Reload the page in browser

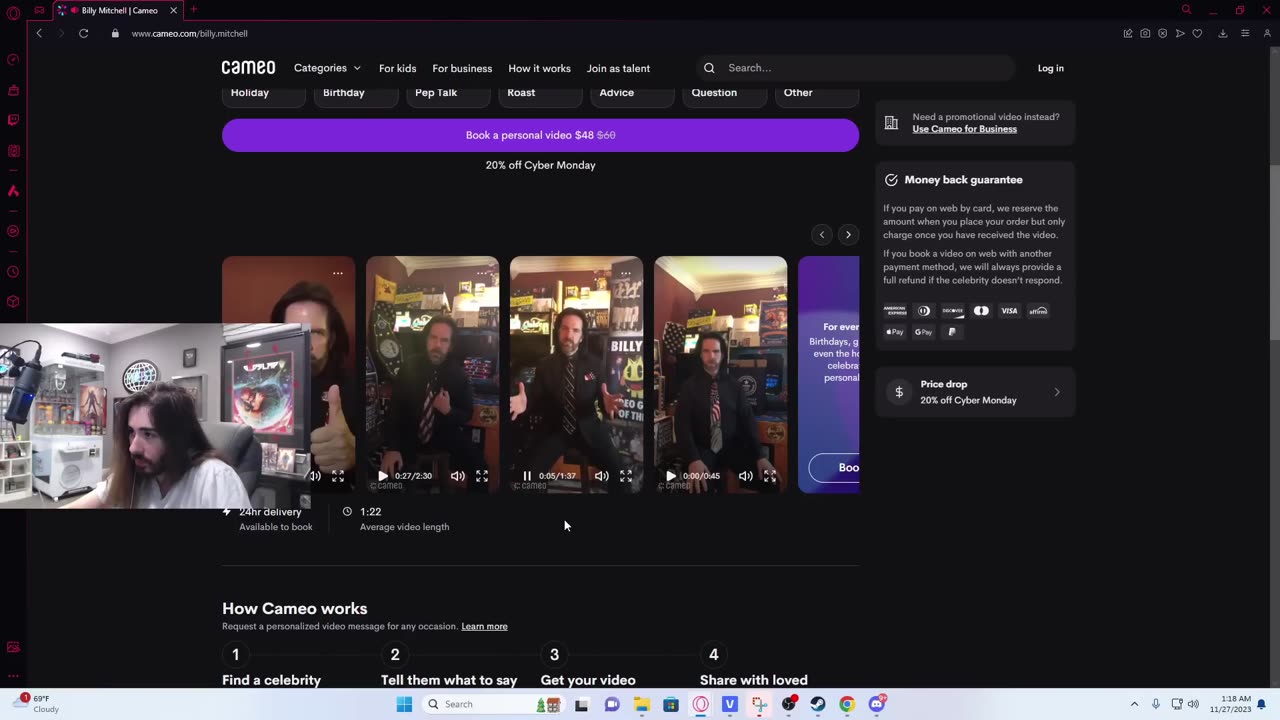(x=84, y=33)
